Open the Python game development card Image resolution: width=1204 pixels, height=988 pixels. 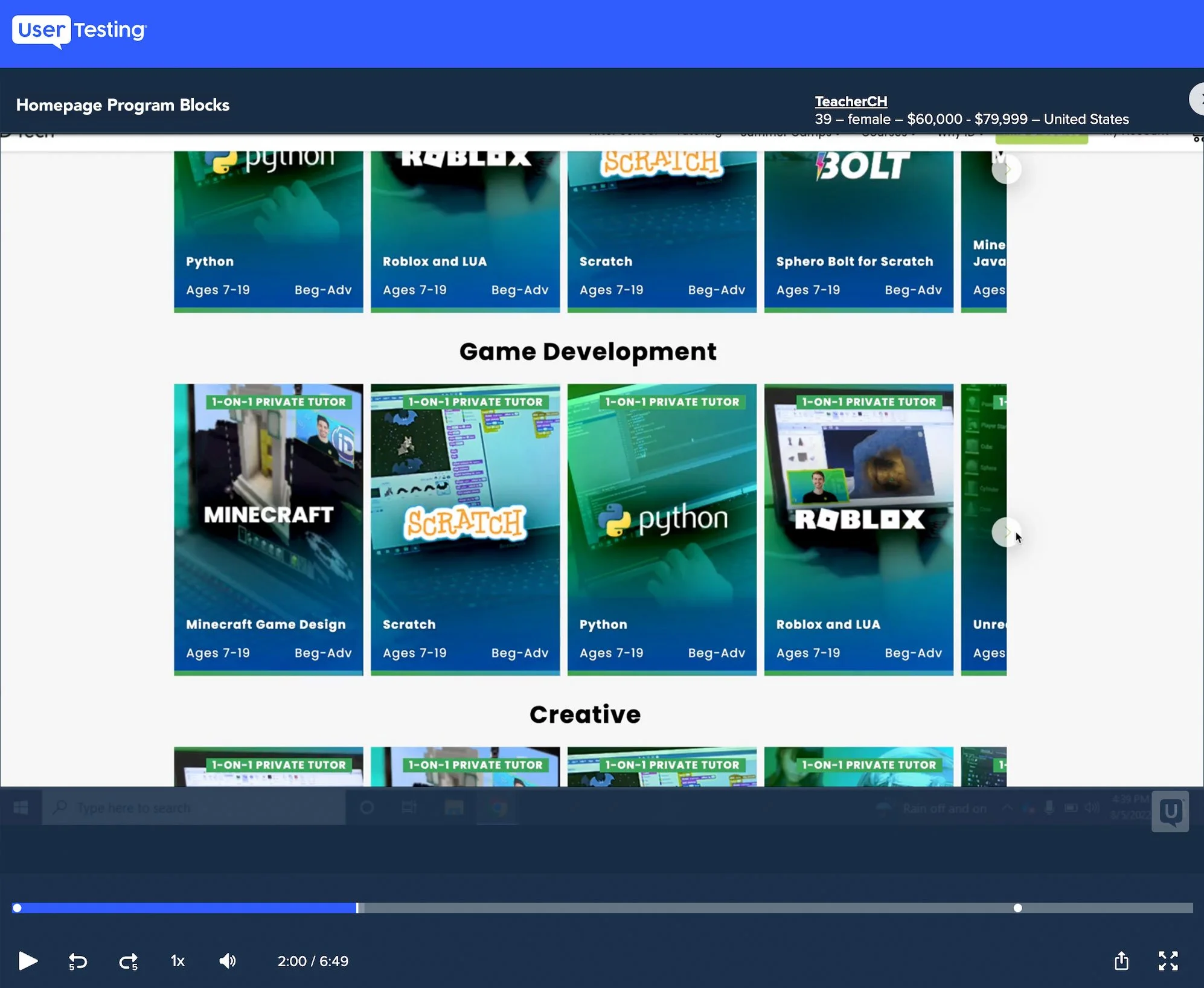pos(662,529)
